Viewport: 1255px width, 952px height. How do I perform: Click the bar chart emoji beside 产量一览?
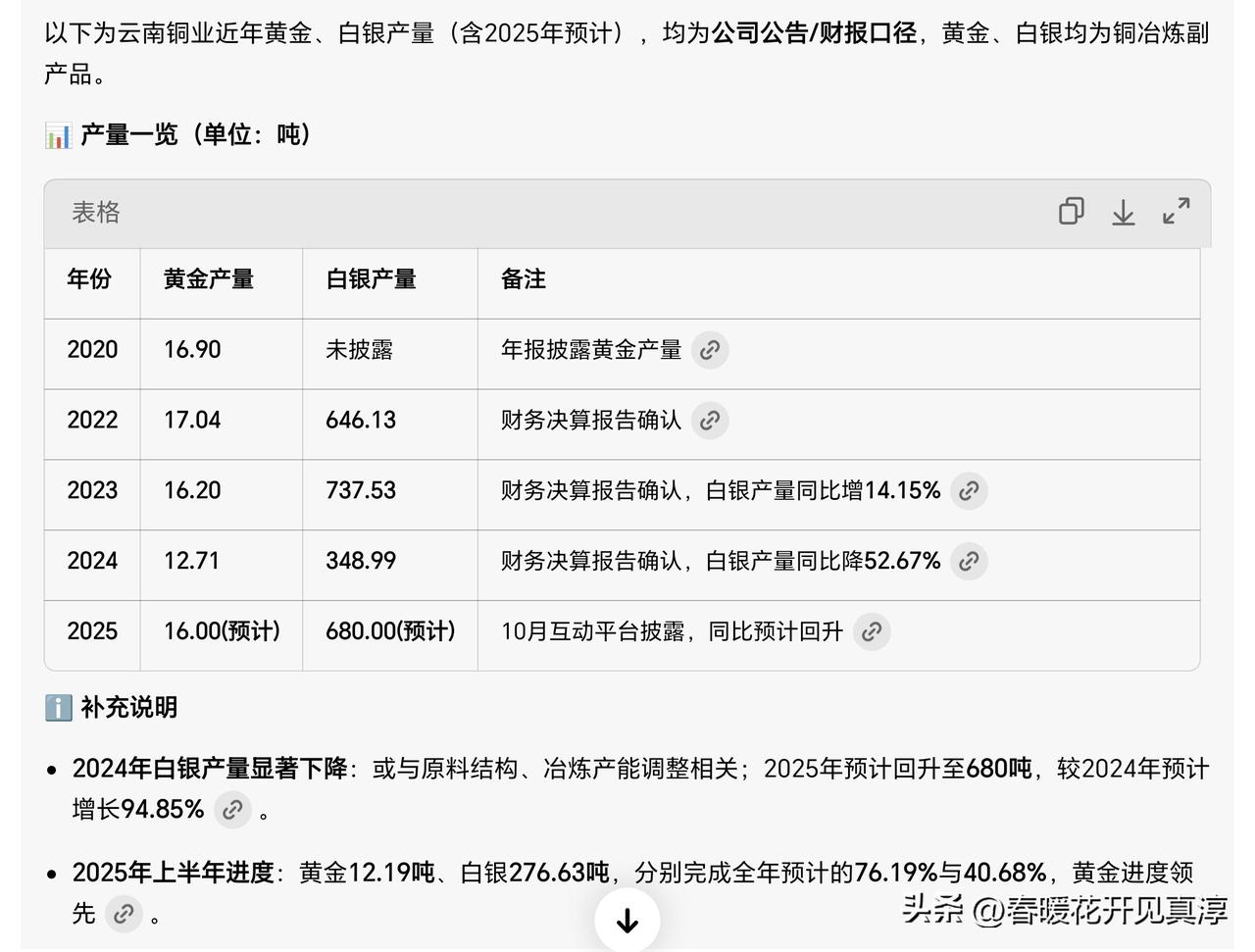[58, 134]
